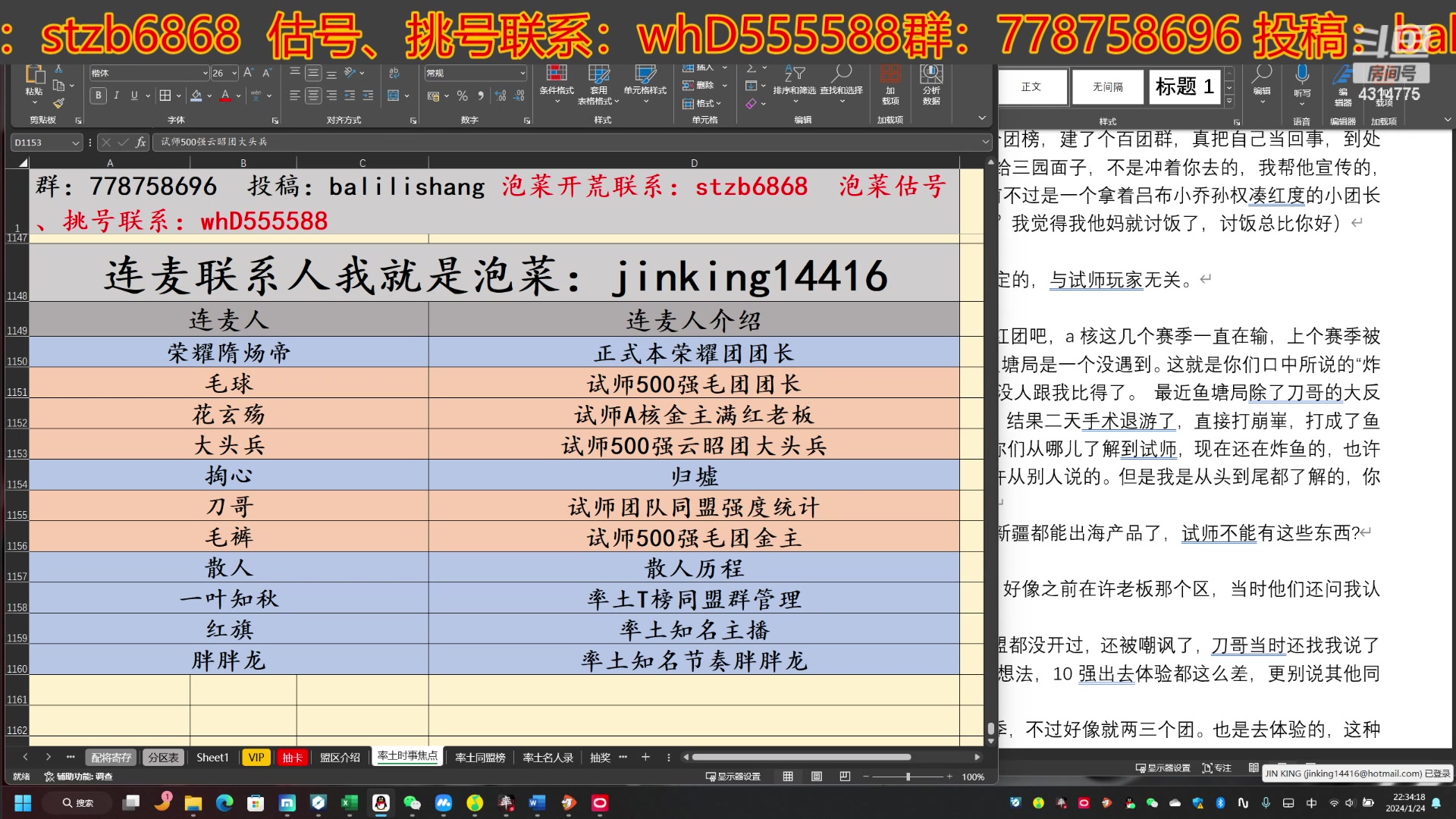Open the Windows Start menu
Viewport: 1456px width, 819px height.
23,802
